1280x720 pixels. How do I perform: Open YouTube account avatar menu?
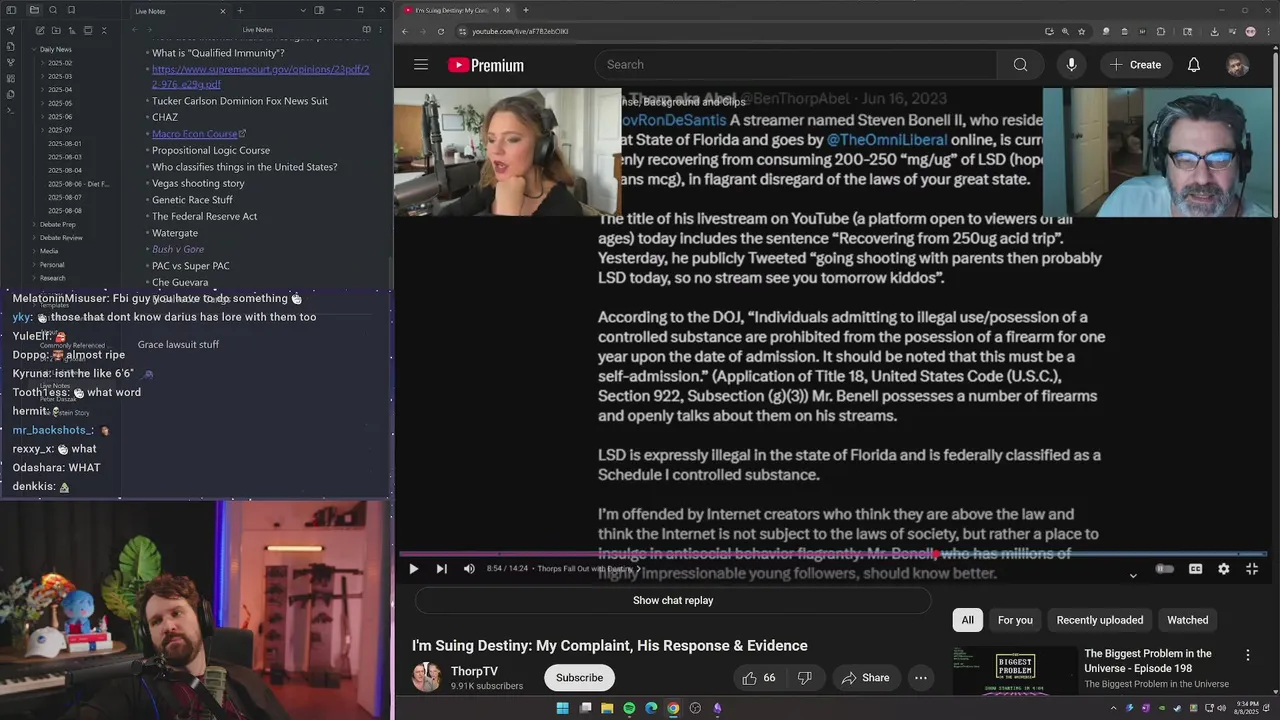(1237, 65)
